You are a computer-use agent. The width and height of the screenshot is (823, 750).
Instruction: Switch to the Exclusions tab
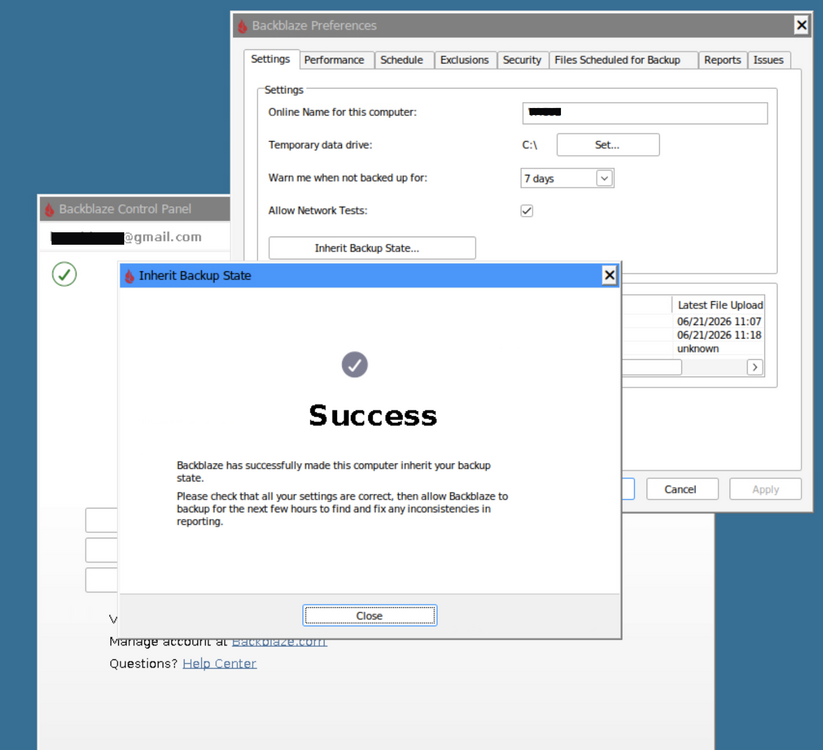click(x=465, y=60)
